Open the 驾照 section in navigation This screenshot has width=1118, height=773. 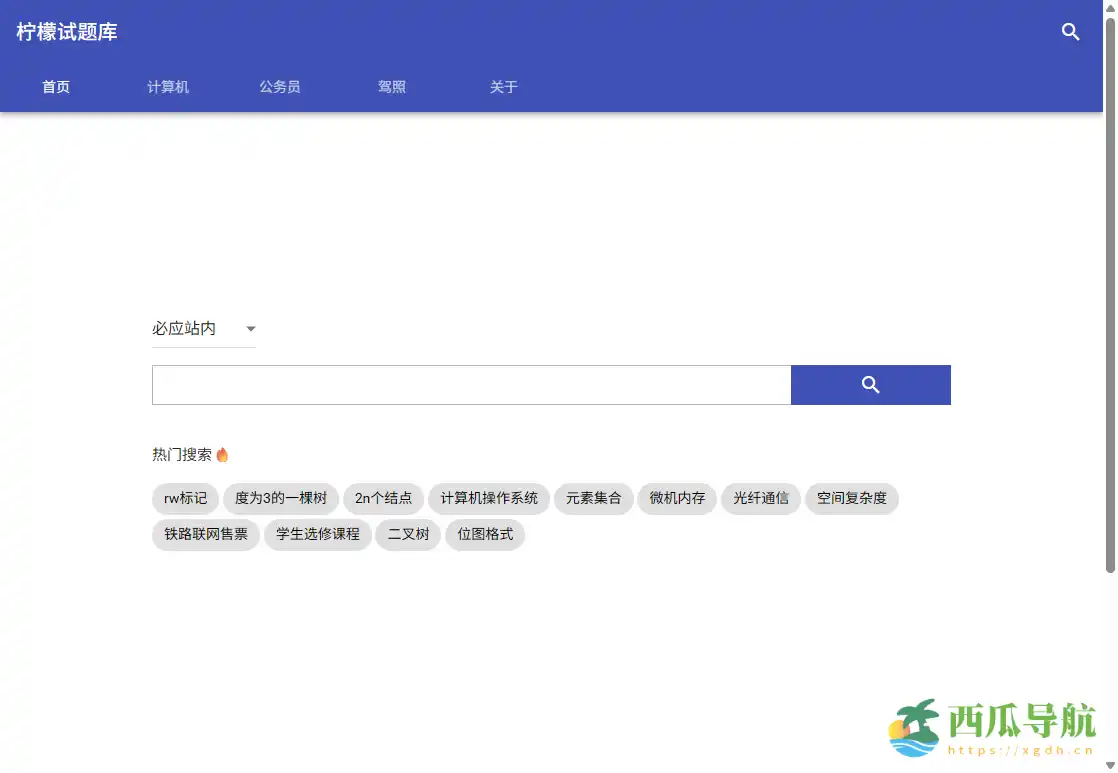[x=391, y=87]
